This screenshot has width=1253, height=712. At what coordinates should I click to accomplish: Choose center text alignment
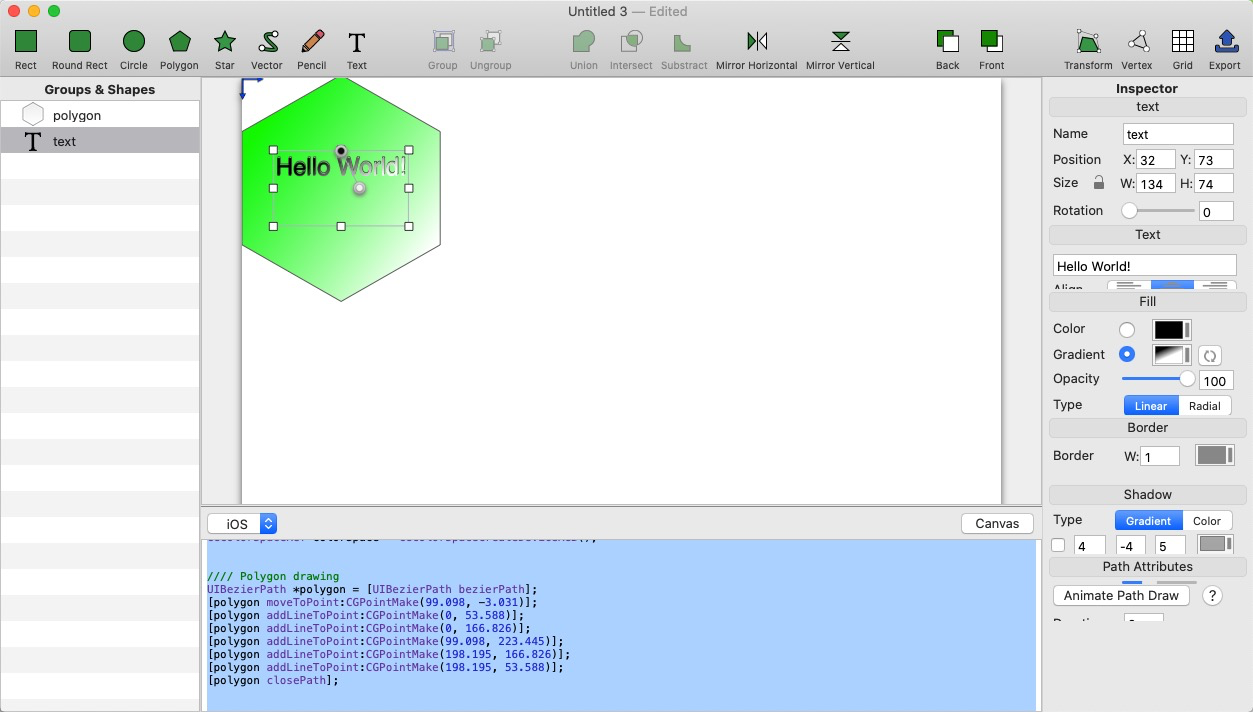tap(1171, 286)
